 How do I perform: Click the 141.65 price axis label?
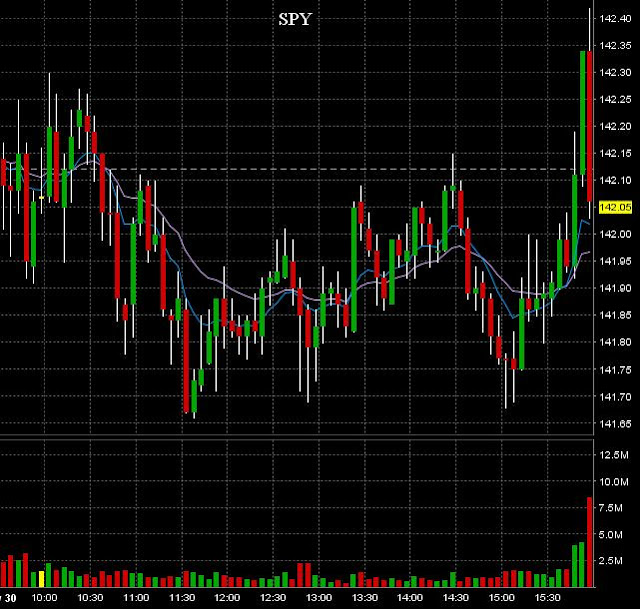click(x=615, y=424)
